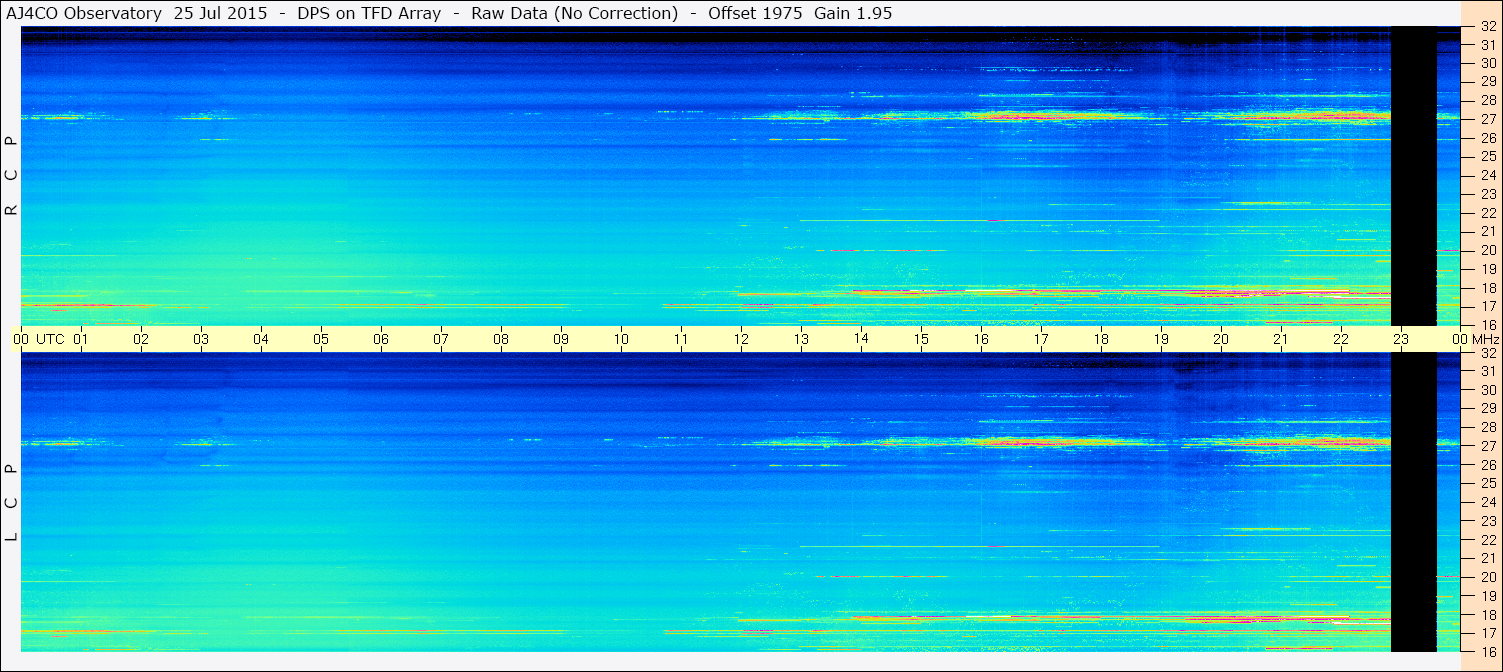Click the black data gap in the RCP spectrogram
This screenshot has width=1503, height=672.
point(1414,175)
